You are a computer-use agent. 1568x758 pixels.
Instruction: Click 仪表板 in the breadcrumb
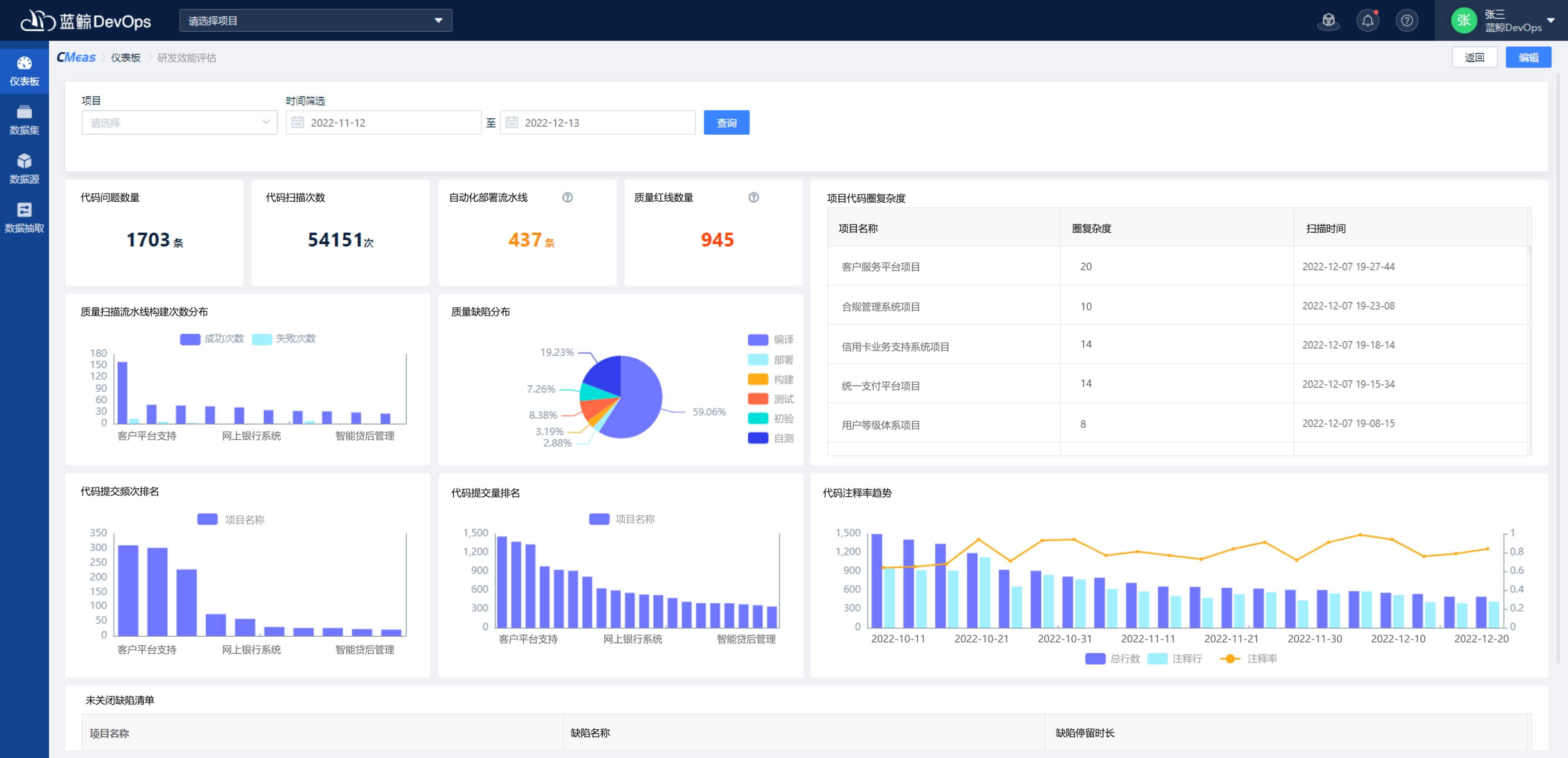click(126, 58)
